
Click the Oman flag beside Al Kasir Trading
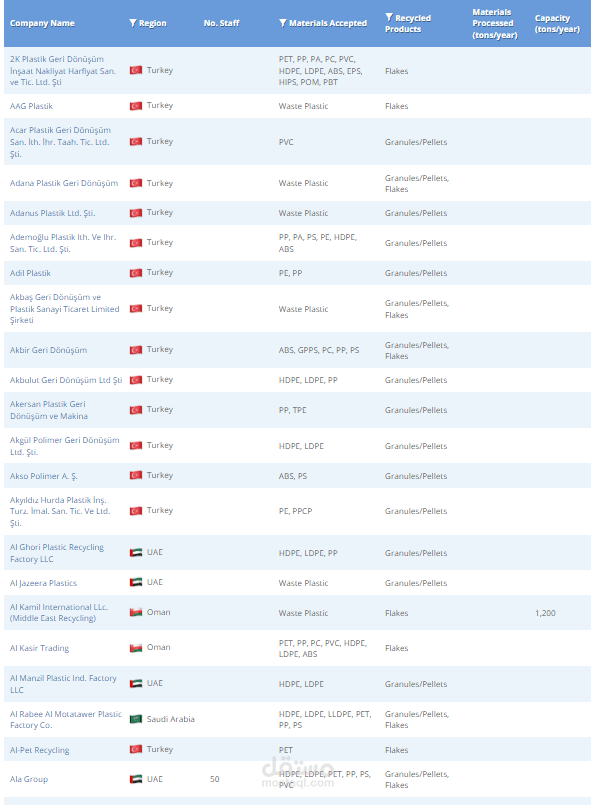[136, 648]
